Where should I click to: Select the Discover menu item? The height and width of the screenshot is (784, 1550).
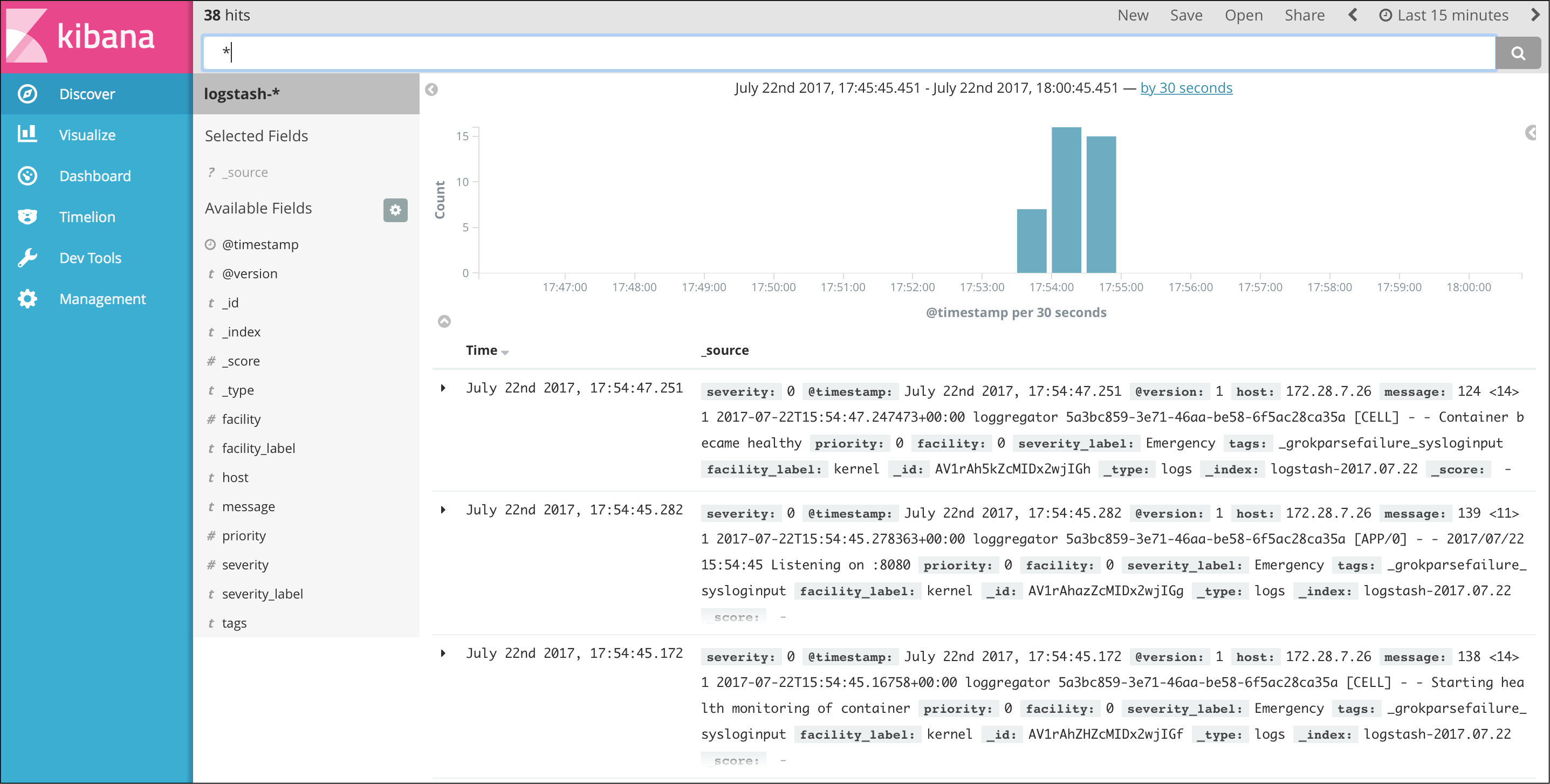coord(97,94)
